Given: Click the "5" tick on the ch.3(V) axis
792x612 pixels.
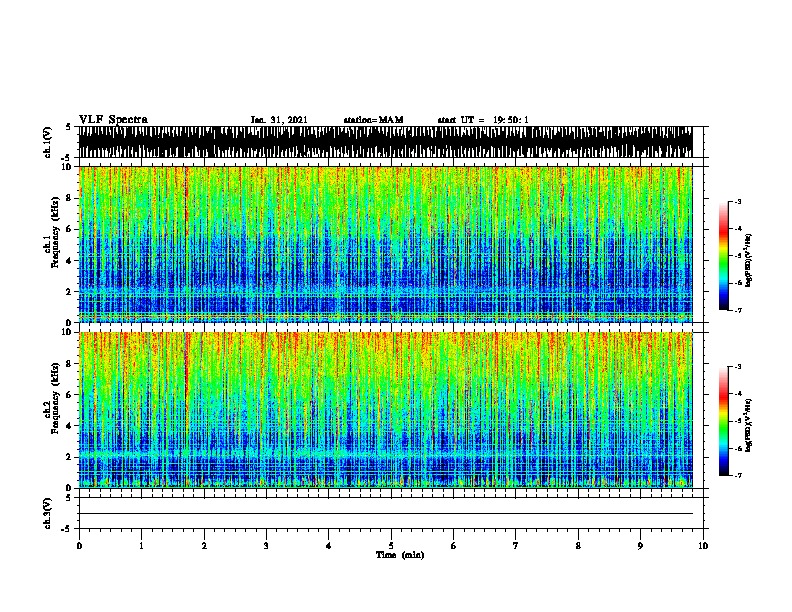Looking at the screenshot, I should point(69,498).
